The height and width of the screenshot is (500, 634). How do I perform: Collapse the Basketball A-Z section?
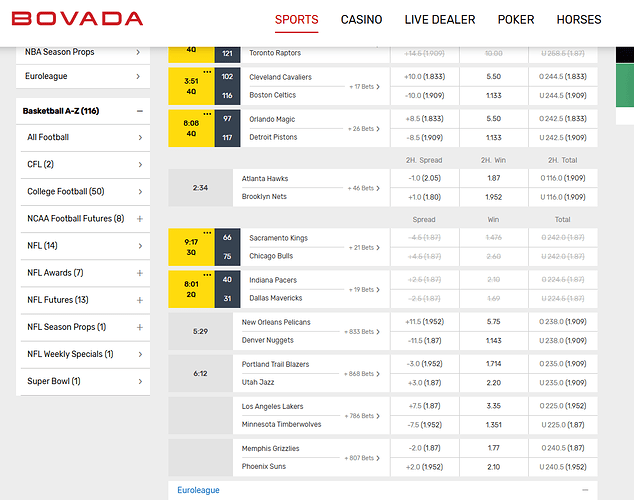coord(139,111)
